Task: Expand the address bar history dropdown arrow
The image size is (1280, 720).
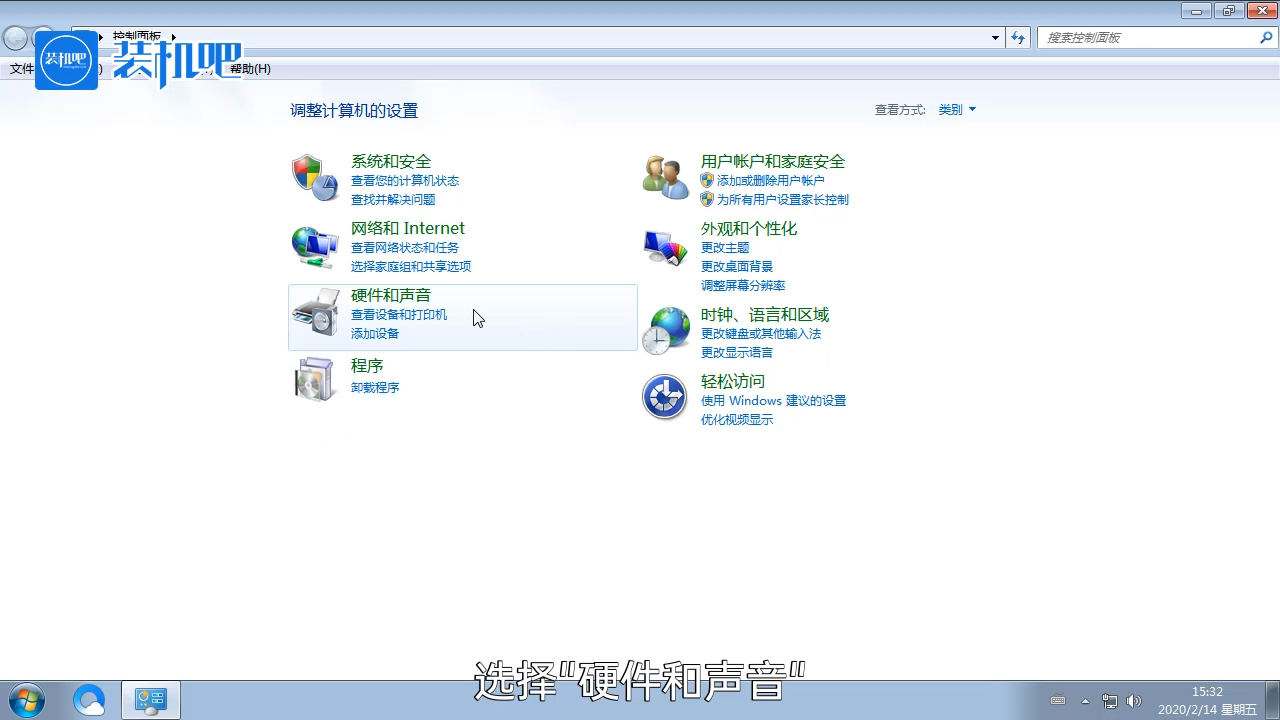Action: 995,37
